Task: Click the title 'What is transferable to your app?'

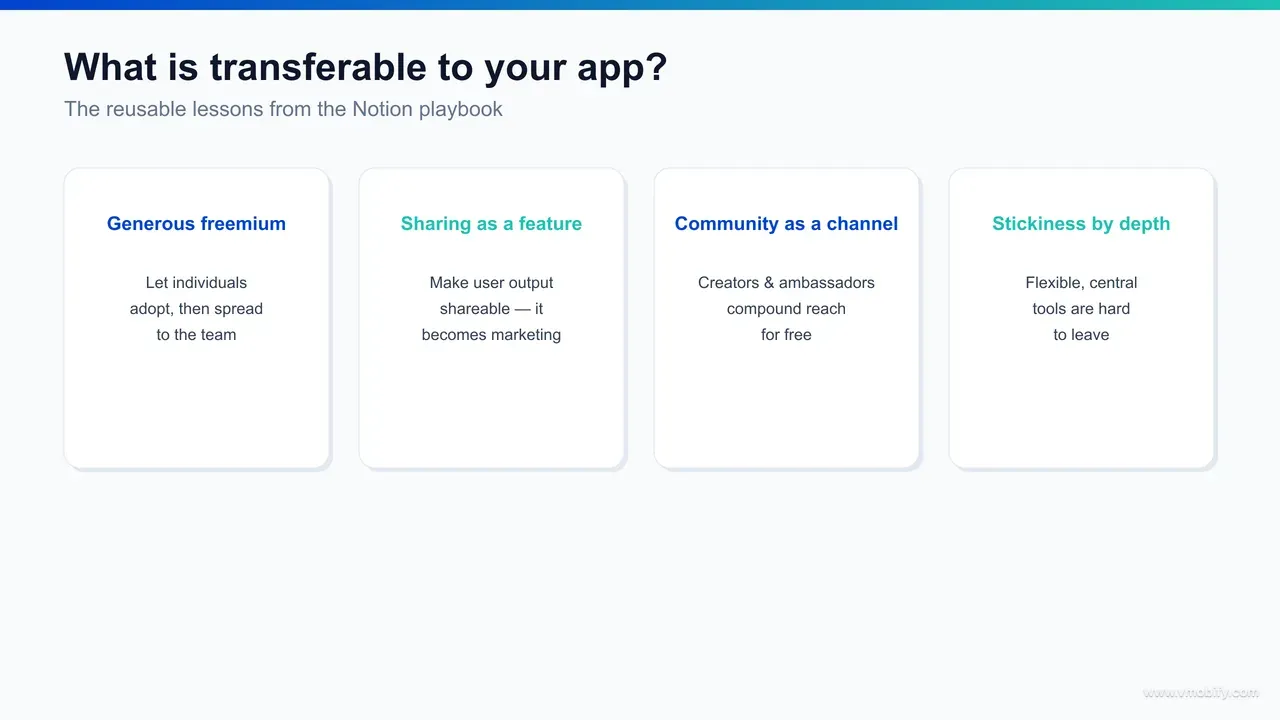Action: [x=366, y=67]
